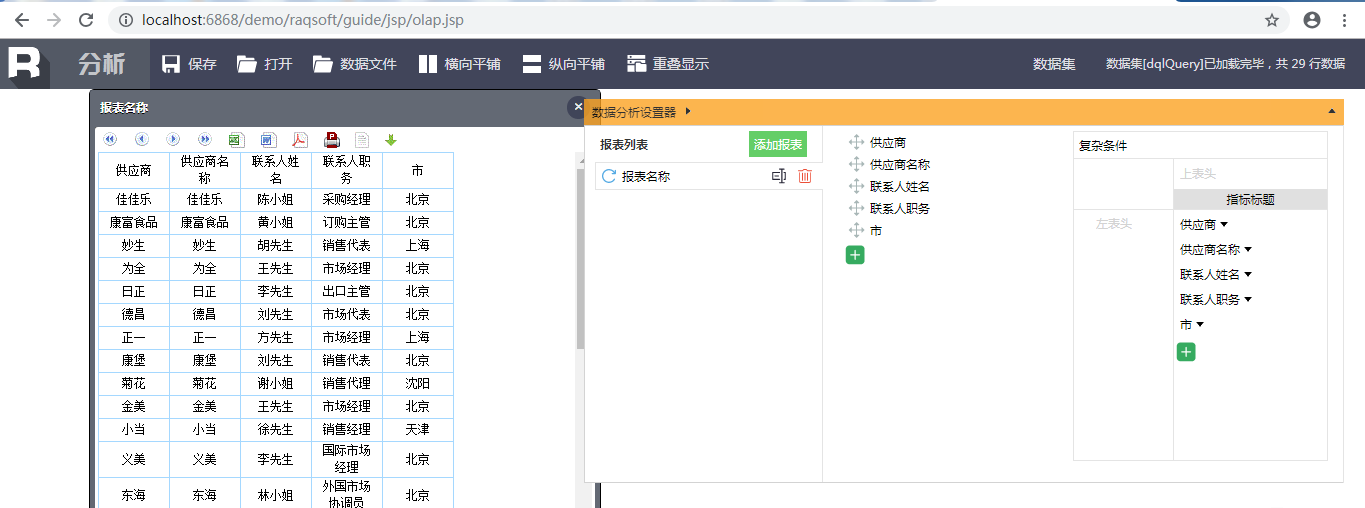The width and height of the screenshot is (1365, 508).
Task: Click the 指标标题 header bar
Action: [x=1250, y=200]
